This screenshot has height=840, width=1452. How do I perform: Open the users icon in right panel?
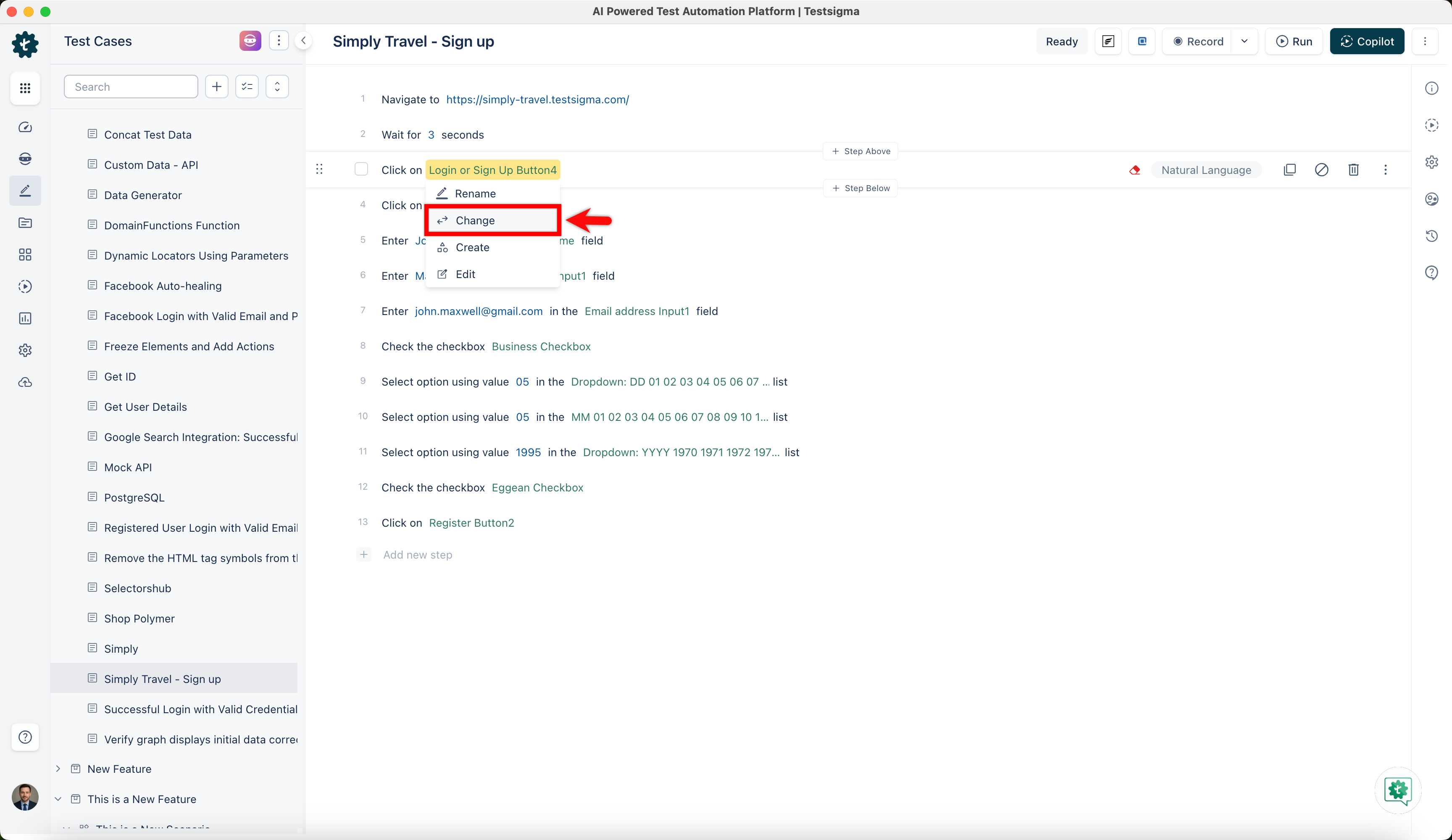[x=1432, y=199]
